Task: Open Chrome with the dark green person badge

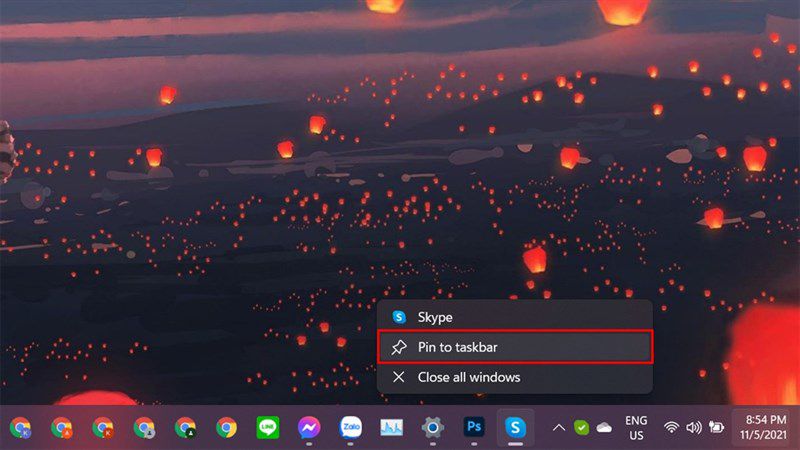Action: [x=185, y=428]
